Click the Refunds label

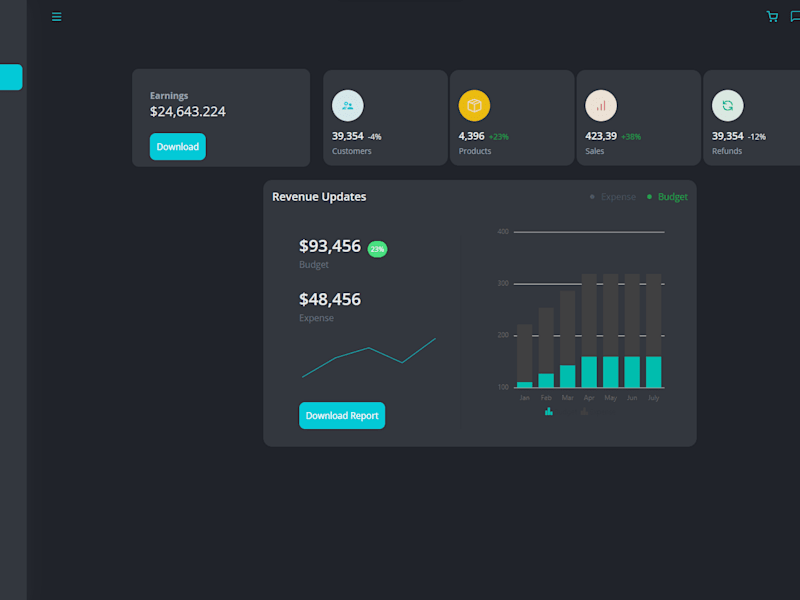click(x=727, y=151)
